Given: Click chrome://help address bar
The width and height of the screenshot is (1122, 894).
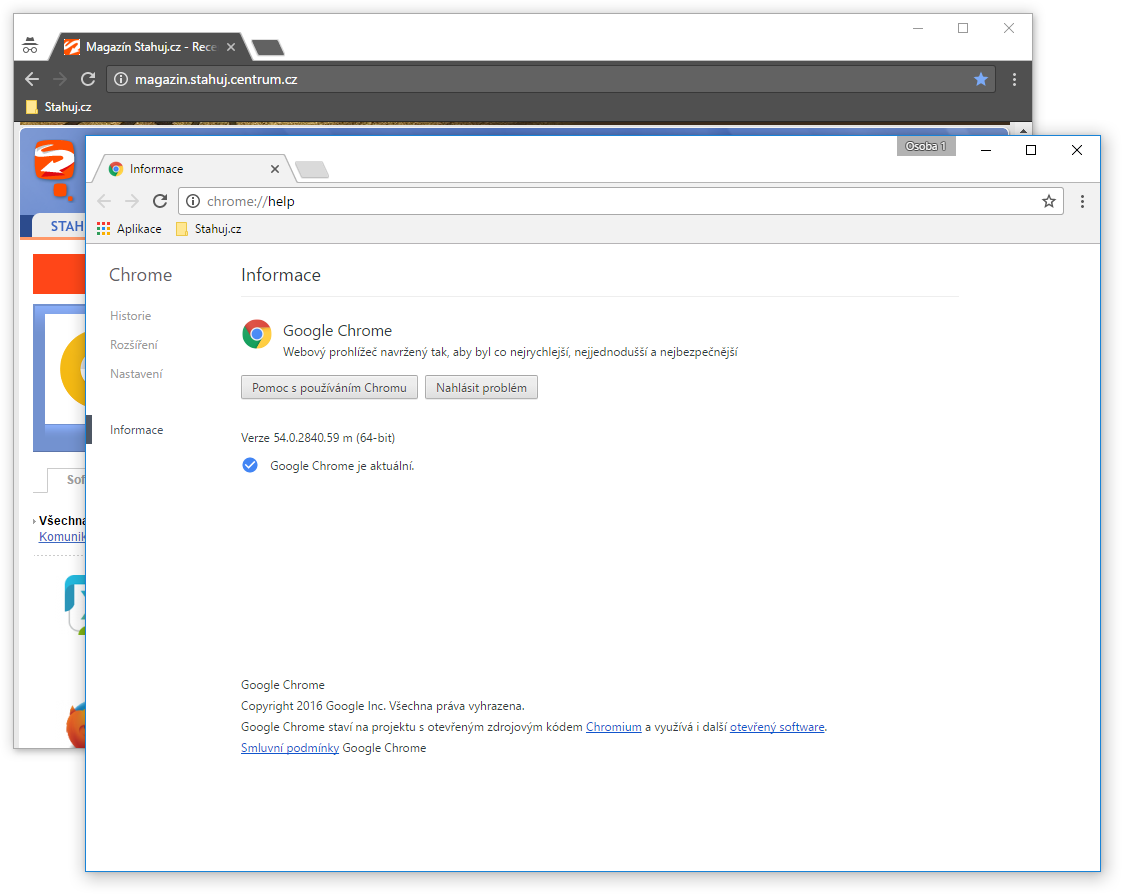Looking at the screenshot, I should coord(620,201).
